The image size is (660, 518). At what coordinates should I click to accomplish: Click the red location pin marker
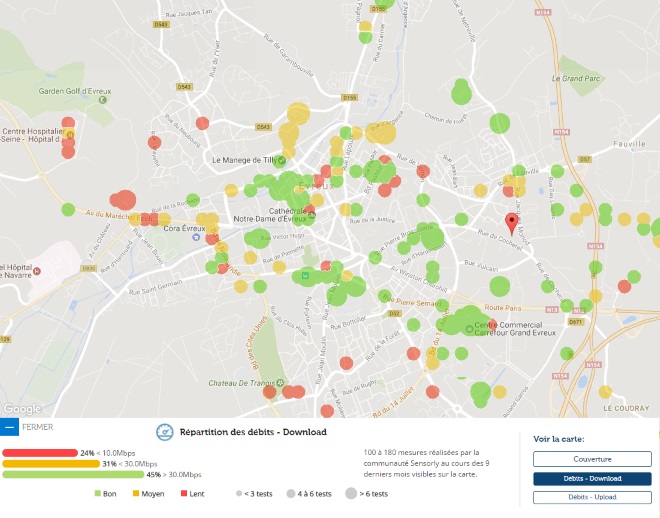512,222
